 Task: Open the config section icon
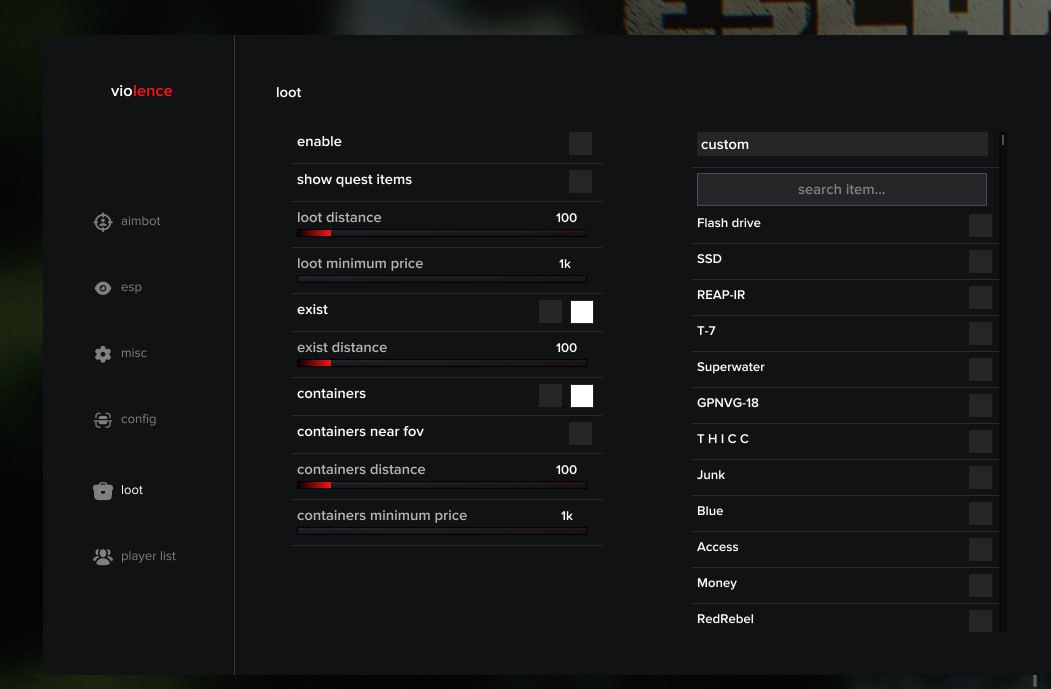[103, 420]
